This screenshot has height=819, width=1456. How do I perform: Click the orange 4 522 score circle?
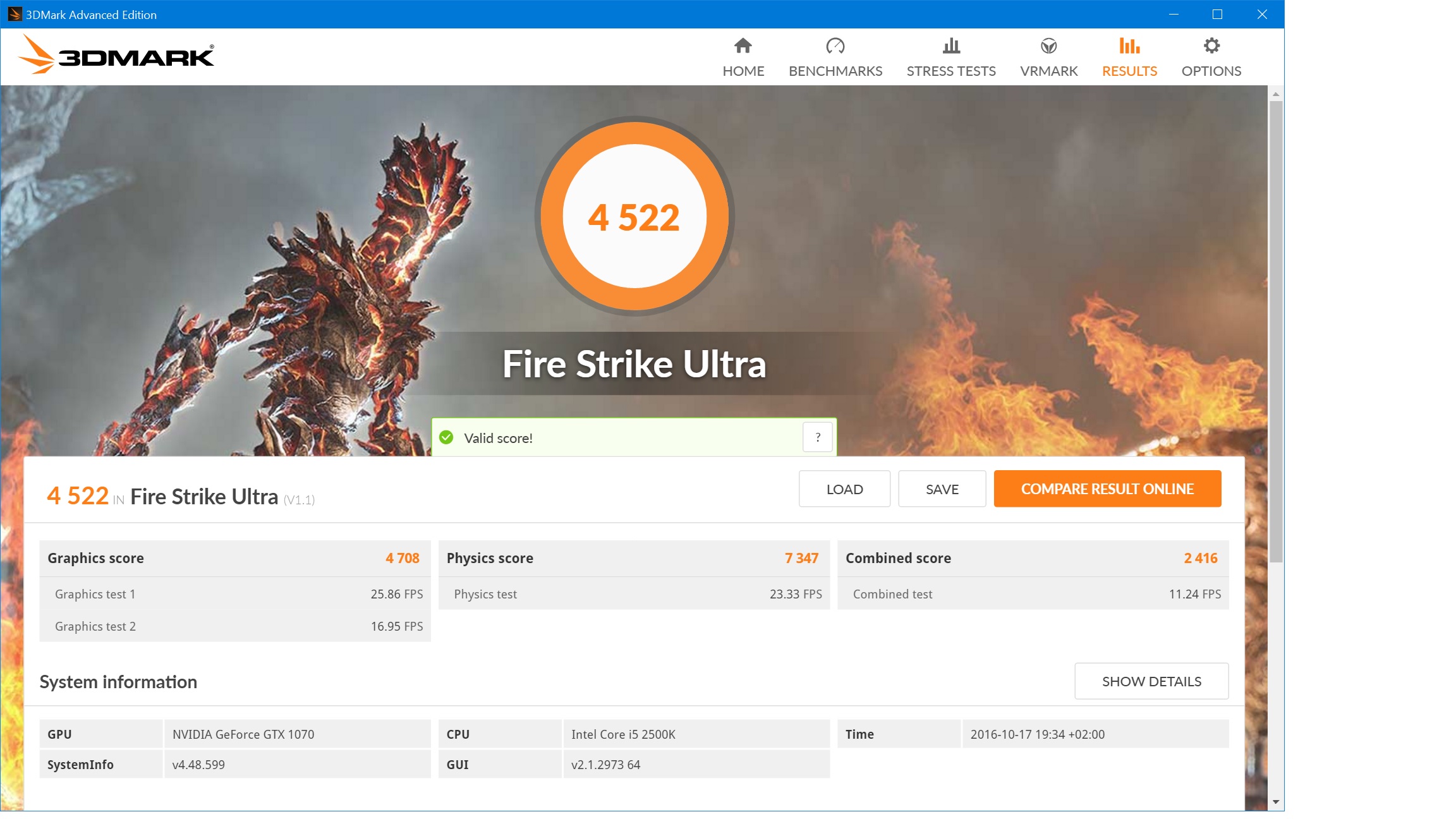pyautogui.click(x=634, y=217)
